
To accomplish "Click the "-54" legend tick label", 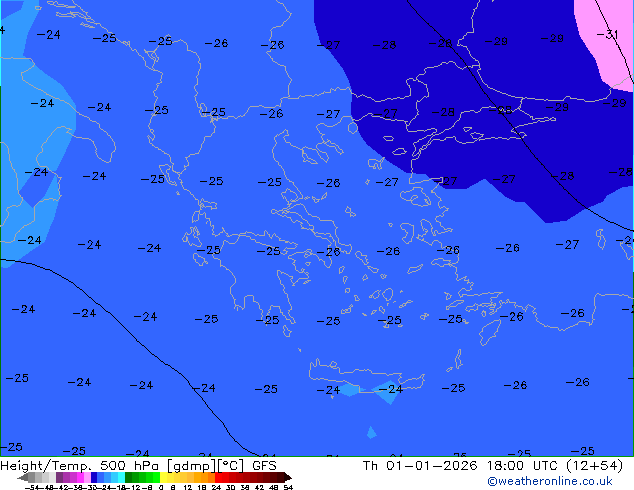I will pyautogui.click(x=32, y=487).
